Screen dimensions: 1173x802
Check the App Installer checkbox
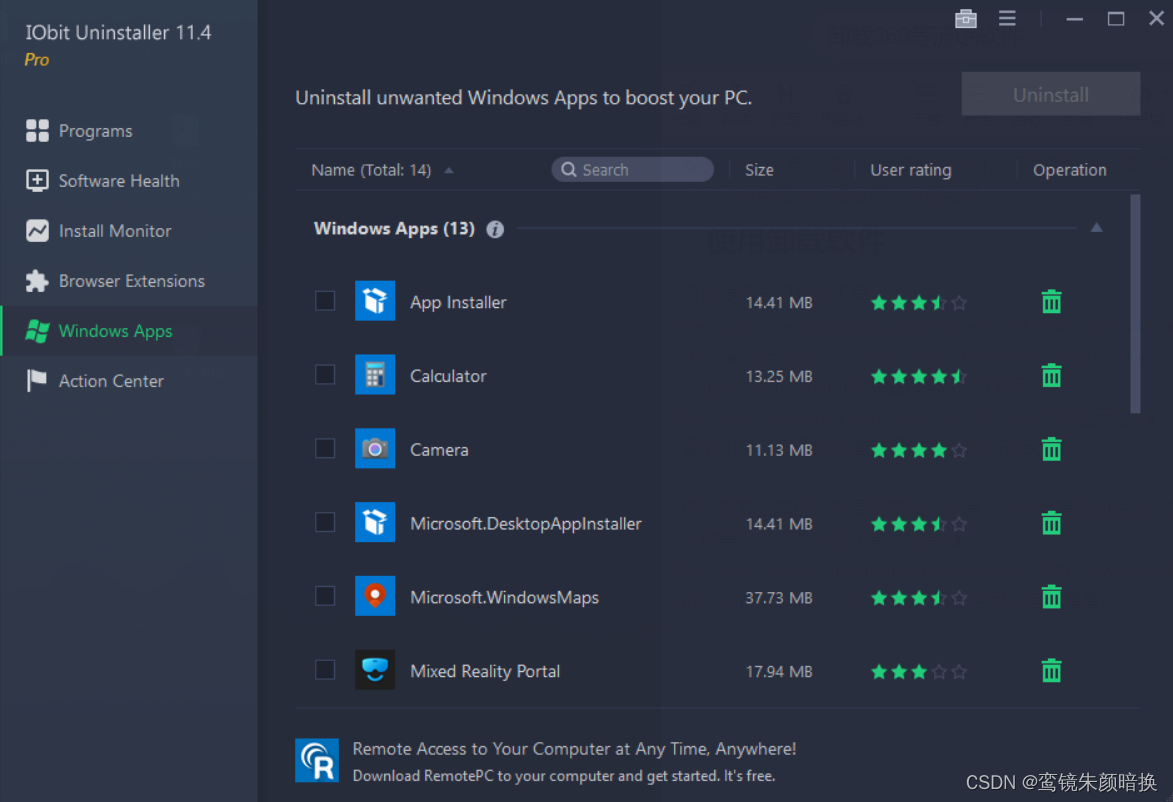[325, 301]
